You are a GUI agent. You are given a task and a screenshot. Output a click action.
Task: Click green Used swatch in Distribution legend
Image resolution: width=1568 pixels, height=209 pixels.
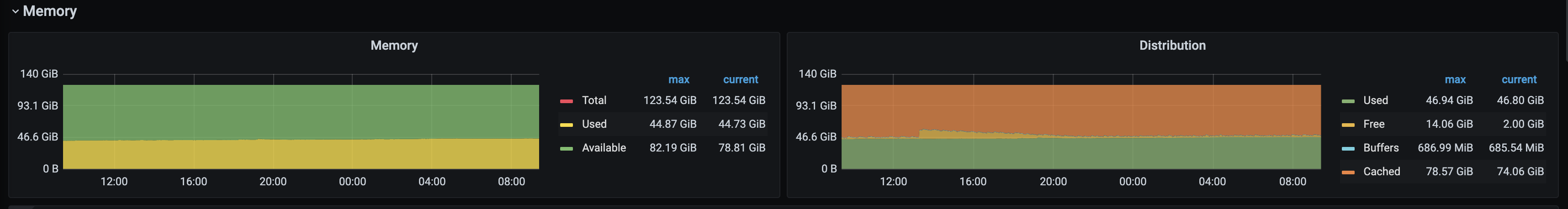tap(1348, 101)
